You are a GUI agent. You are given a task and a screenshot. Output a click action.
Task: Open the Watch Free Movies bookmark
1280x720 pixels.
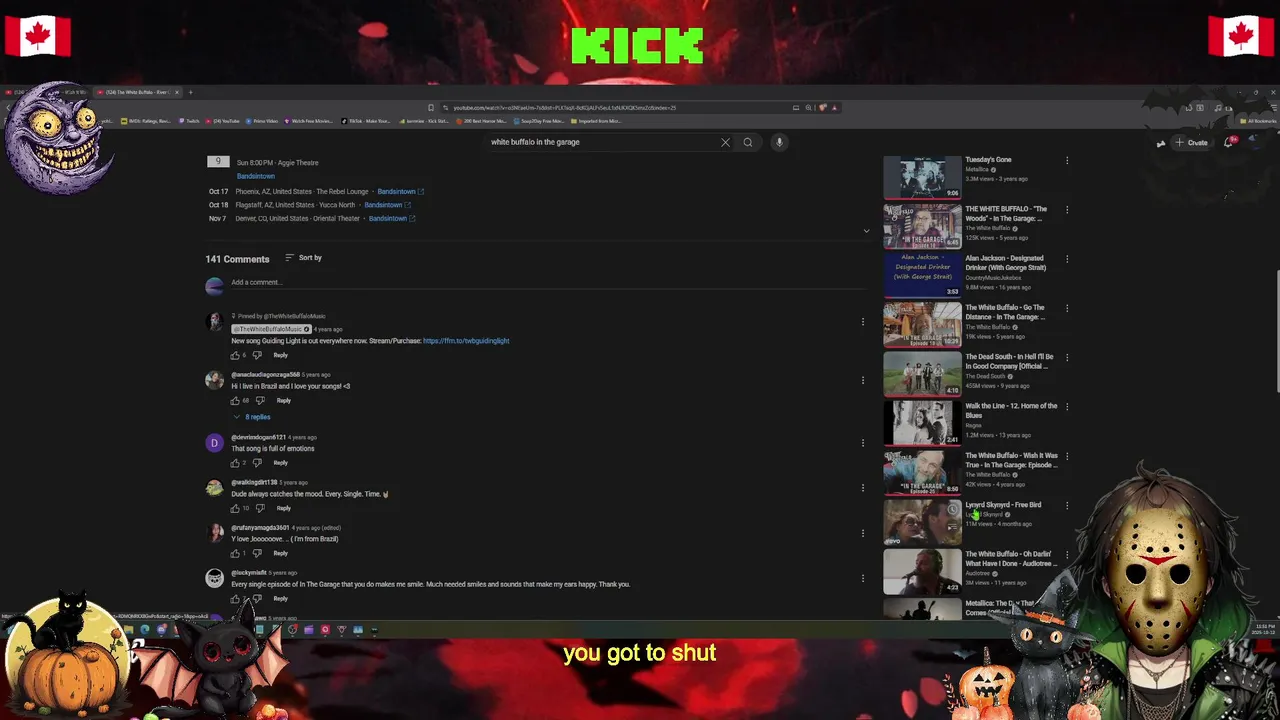(309, 121)
